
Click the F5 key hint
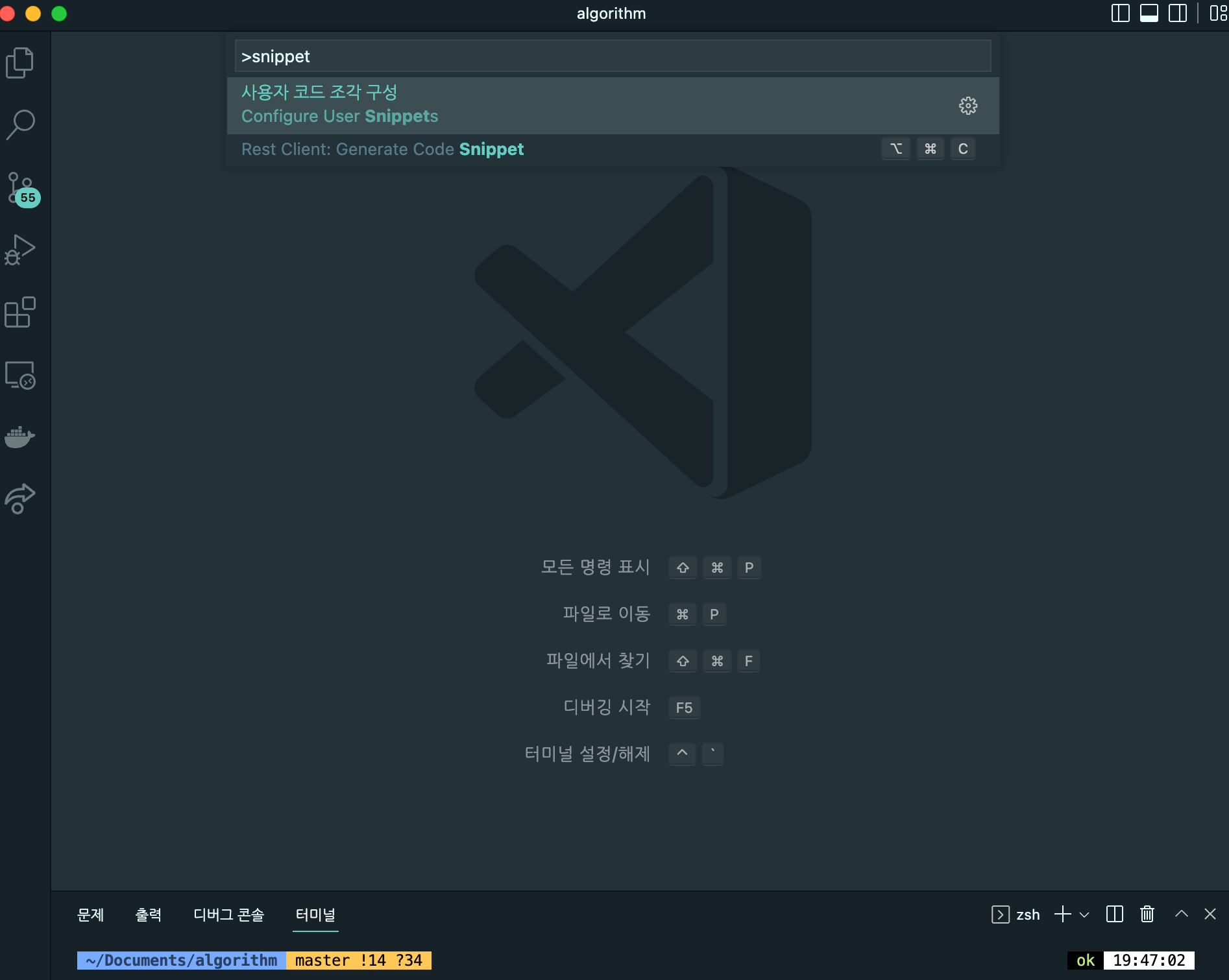pos(684,708)
